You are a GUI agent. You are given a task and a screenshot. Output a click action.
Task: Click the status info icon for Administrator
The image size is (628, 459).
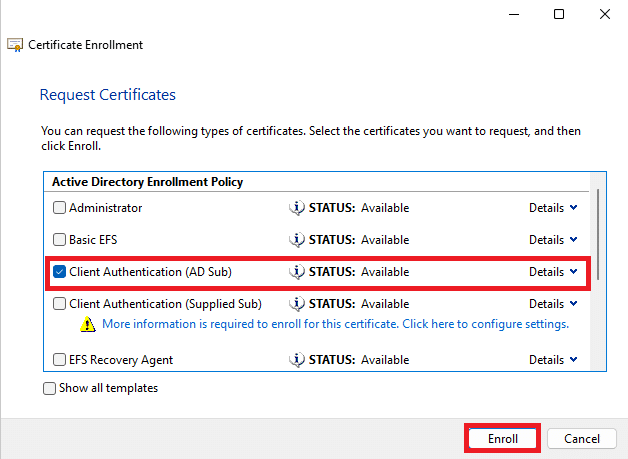tap(296, 208)
